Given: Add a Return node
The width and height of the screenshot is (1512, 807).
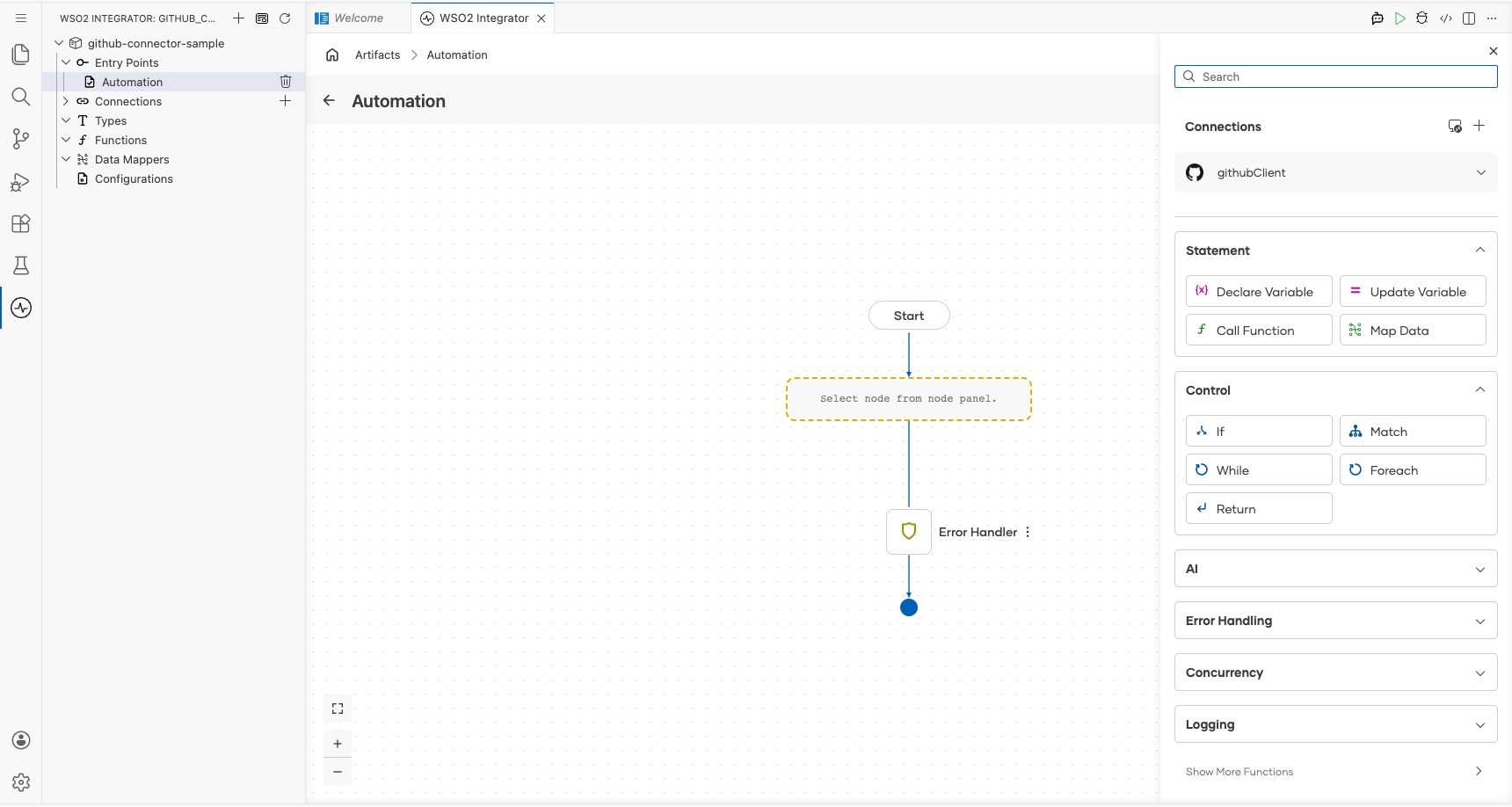Looking at the screenshot, I should [x=1259, y=508].
